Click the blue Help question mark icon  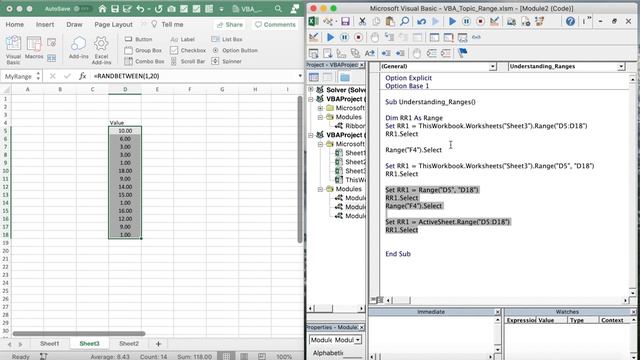click(570, 21)
